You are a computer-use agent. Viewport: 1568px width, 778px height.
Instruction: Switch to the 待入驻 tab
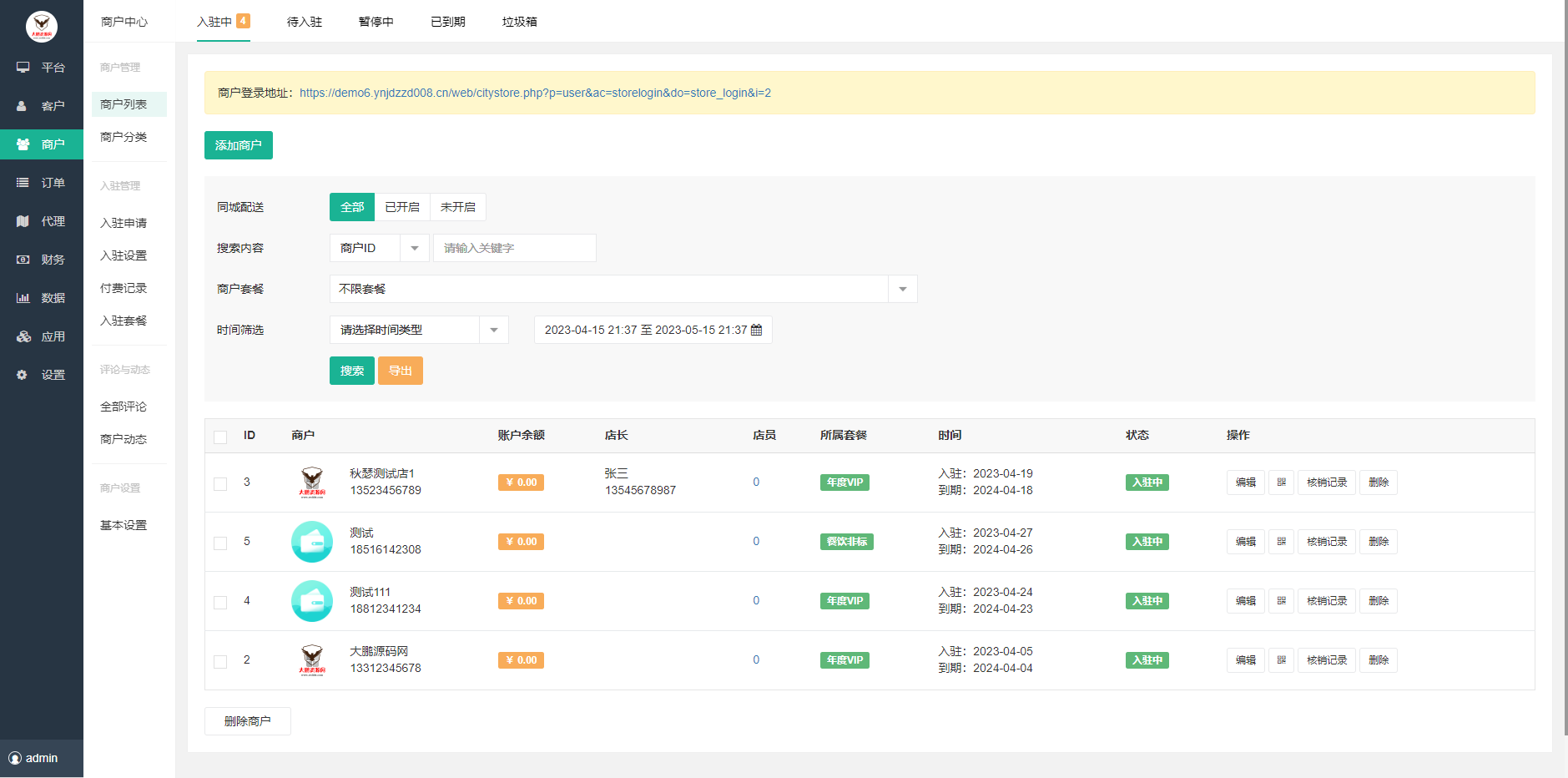pos(303,22)
